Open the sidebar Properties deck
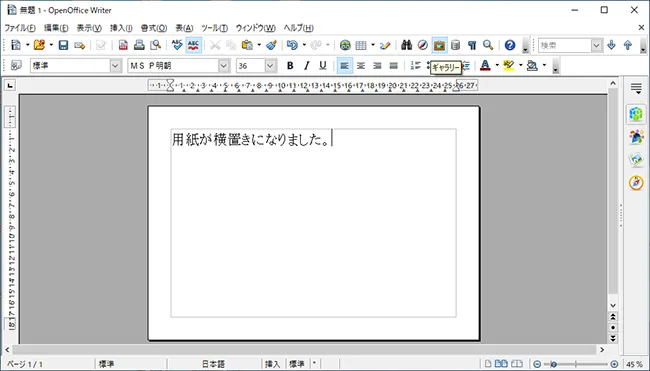The image size is (650, 371). pyautogui.click(x=636, y=114)
